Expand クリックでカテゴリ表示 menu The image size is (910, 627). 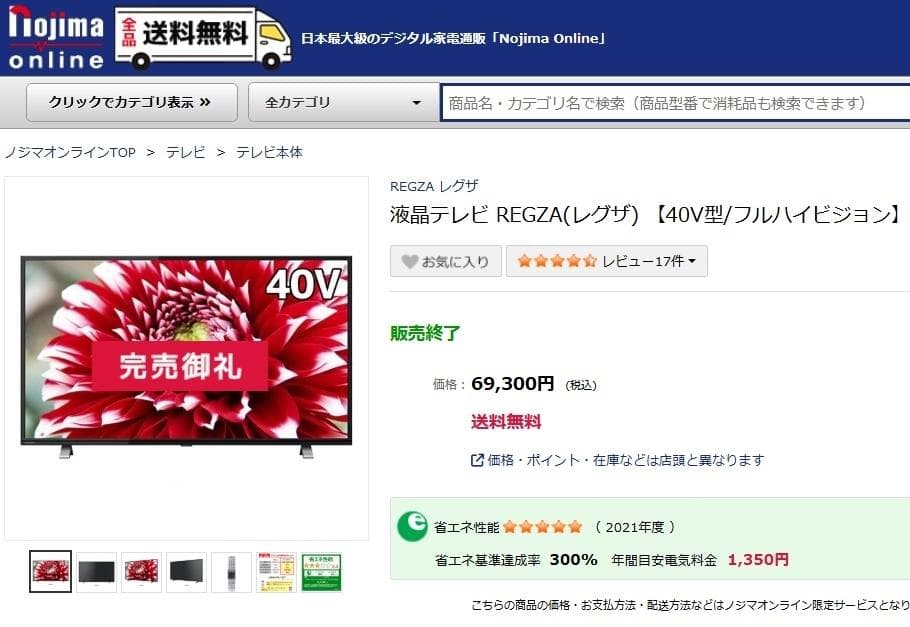point(132,103)
